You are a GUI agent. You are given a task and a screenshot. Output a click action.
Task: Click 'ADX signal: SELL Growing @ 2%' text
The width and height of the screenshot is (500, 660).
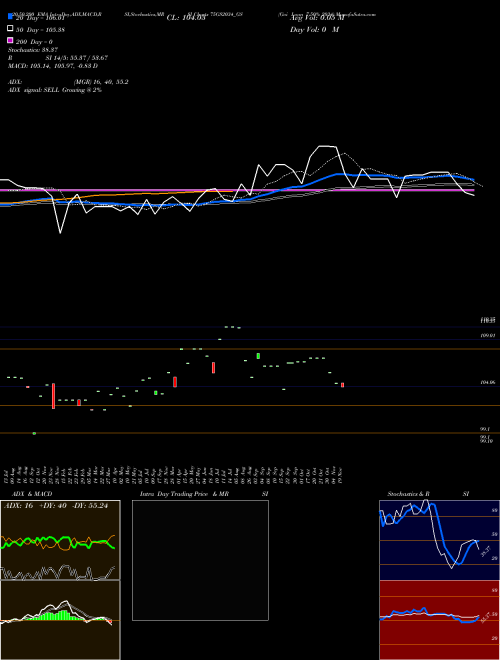55,90
